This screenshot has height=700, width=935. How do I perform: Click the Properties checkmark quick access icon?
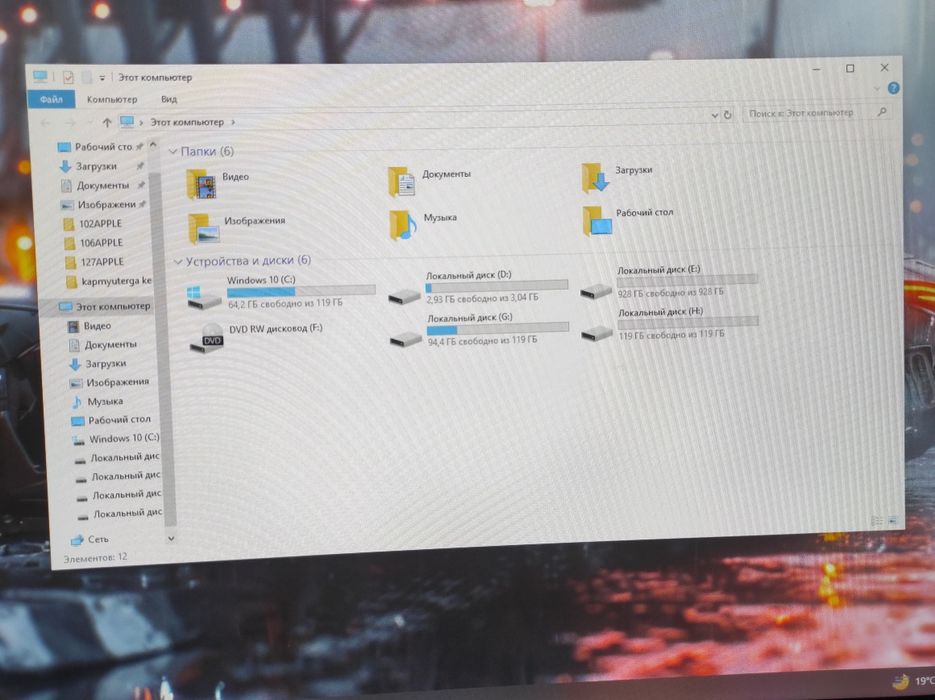(x=68, y=78)
